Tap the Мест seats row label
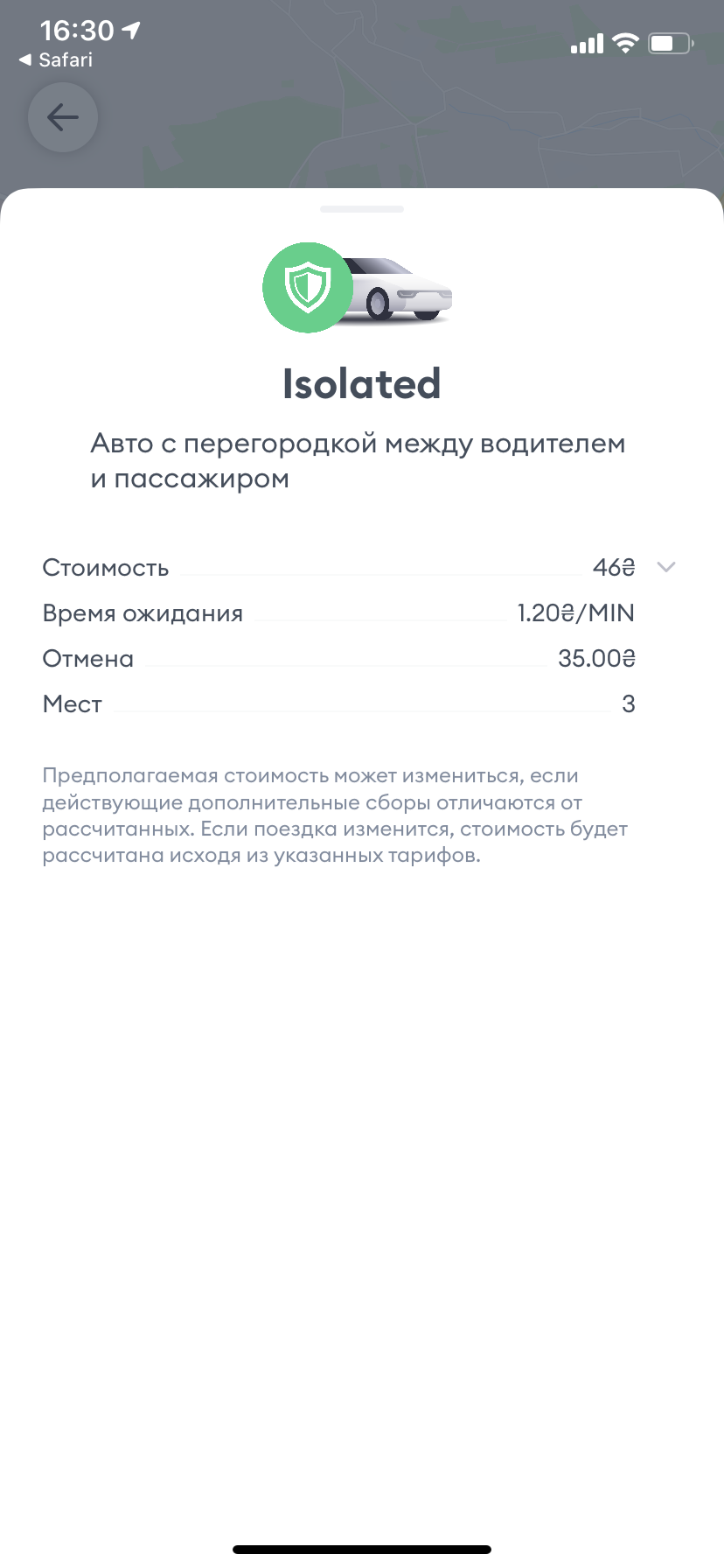Viewport: 724px width, 1568px height. [73, 704]
